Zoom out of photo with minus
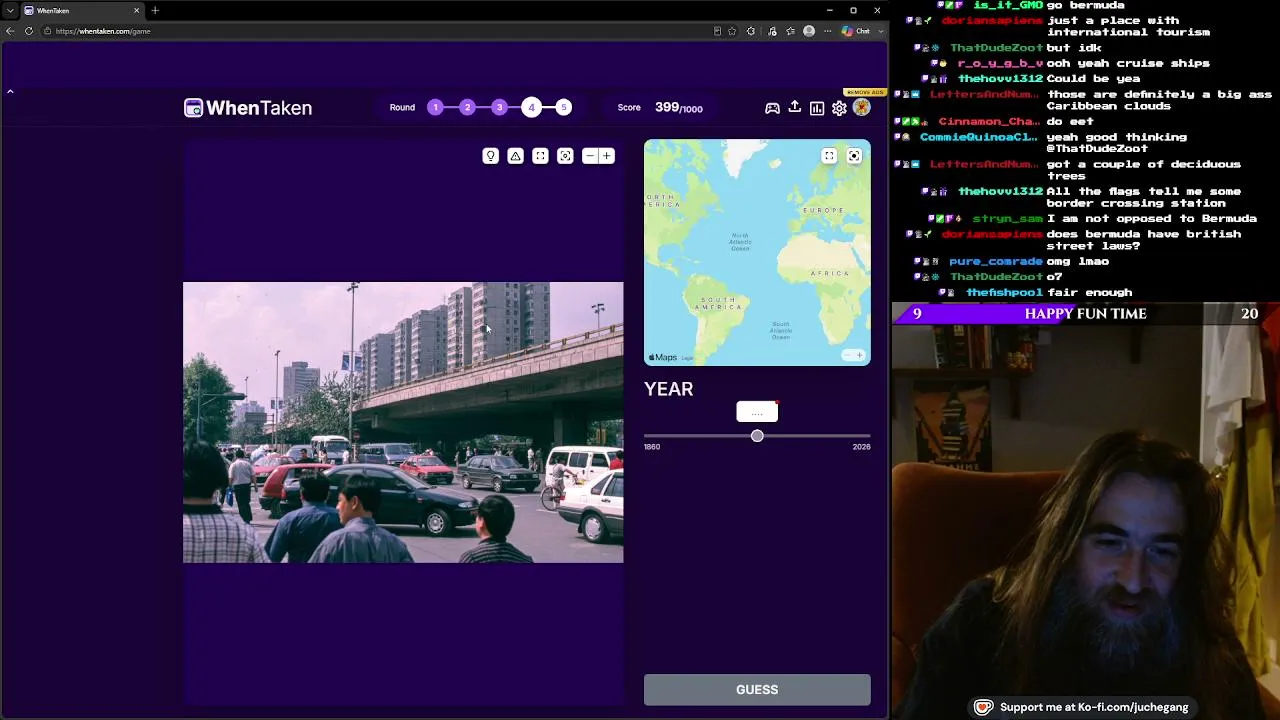 [x=590, y=156]
